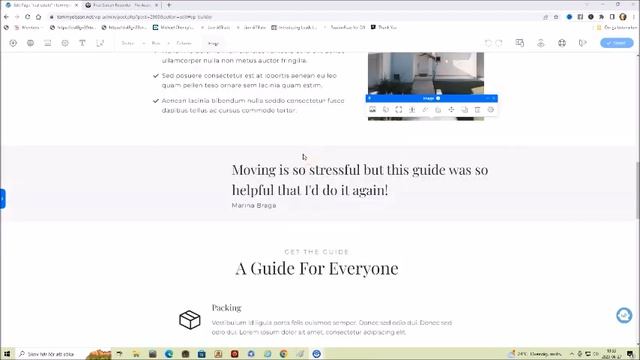Click the link chain icon in Image element toolbar
This screenshot has width=640, height=360.
pyautogui.click(x=425, y=109)
